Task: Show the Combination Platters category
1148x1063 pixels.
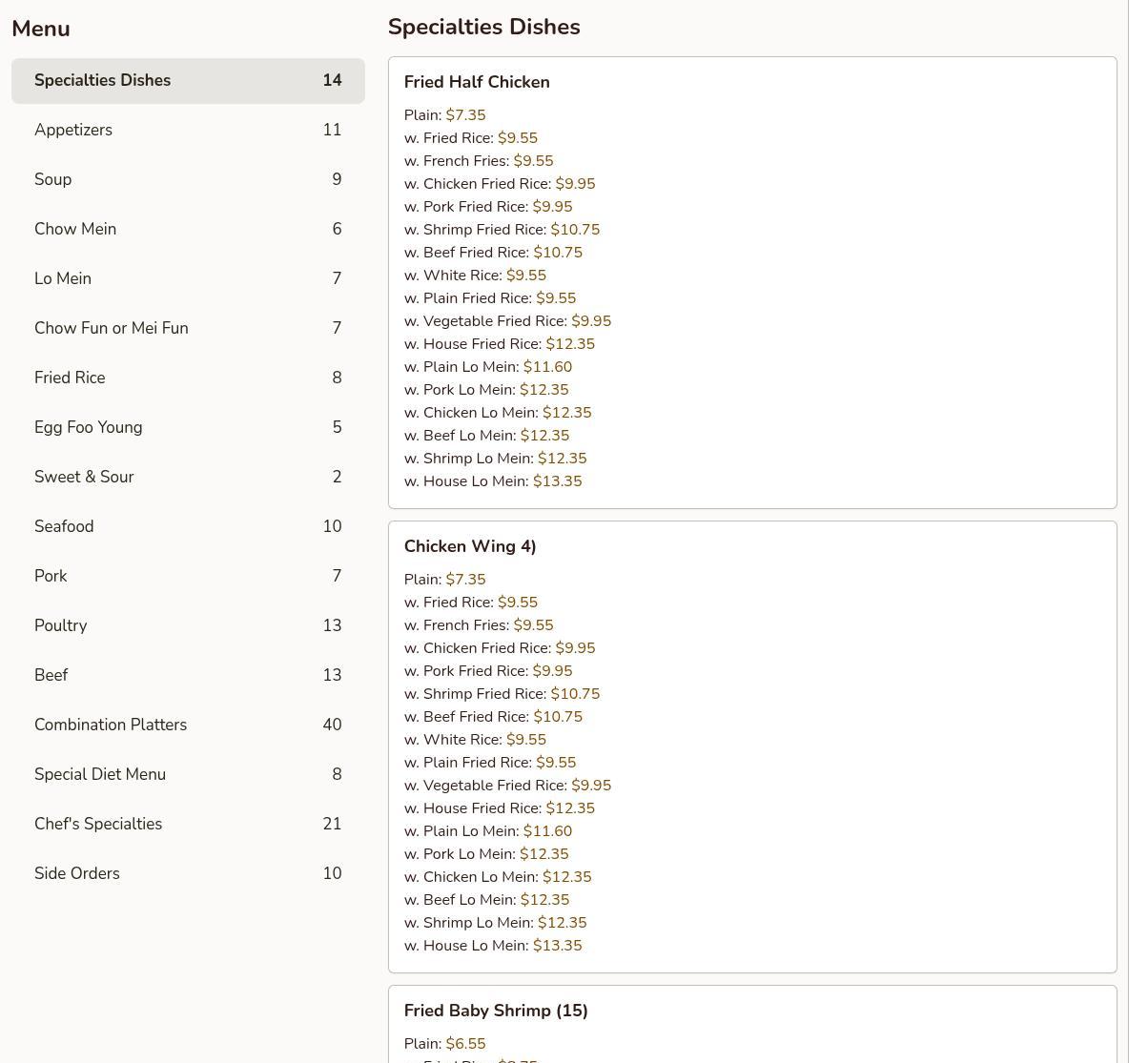Action: click(x=188, y=726)
